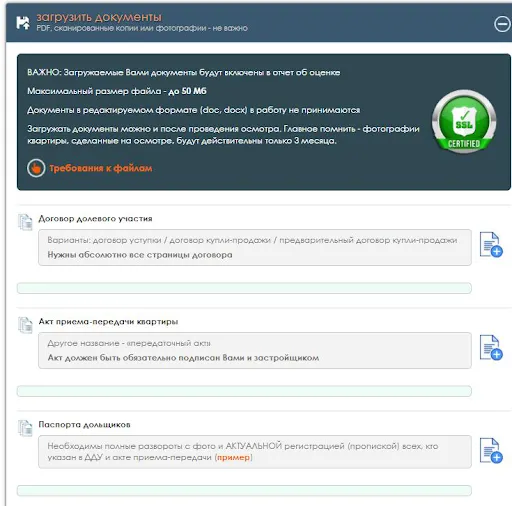512x506 pixels.
Task: Open the Требования к файлам link
Action: [101, 168]
